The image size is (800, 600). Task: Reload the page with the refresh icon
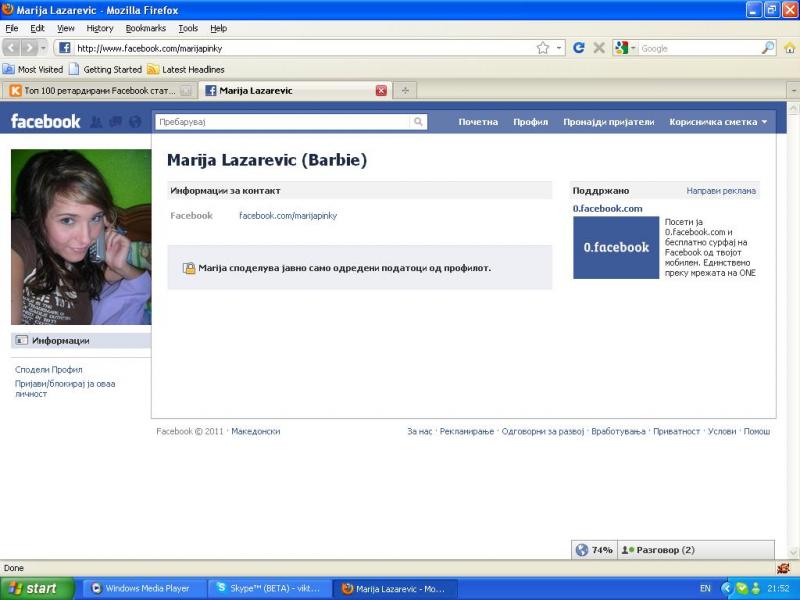(579, 48)
